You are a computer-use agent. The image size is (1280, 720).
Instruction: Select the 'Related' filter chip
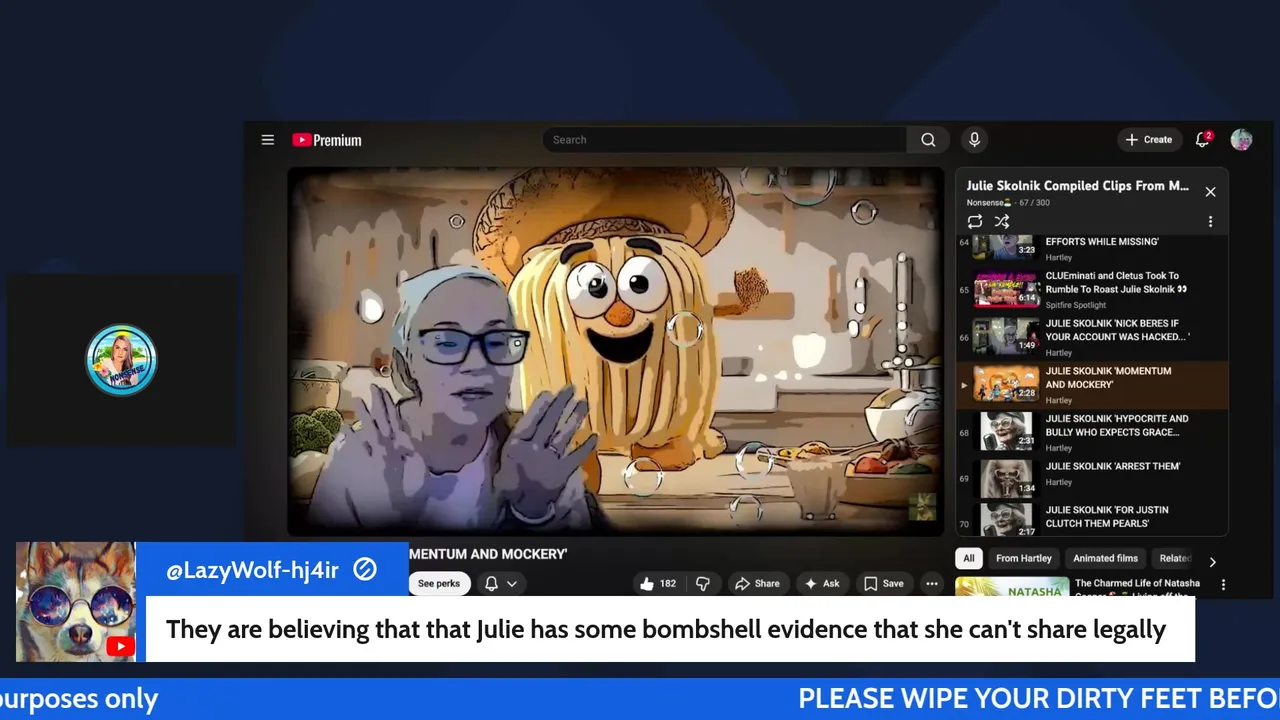coord(1175,558)
